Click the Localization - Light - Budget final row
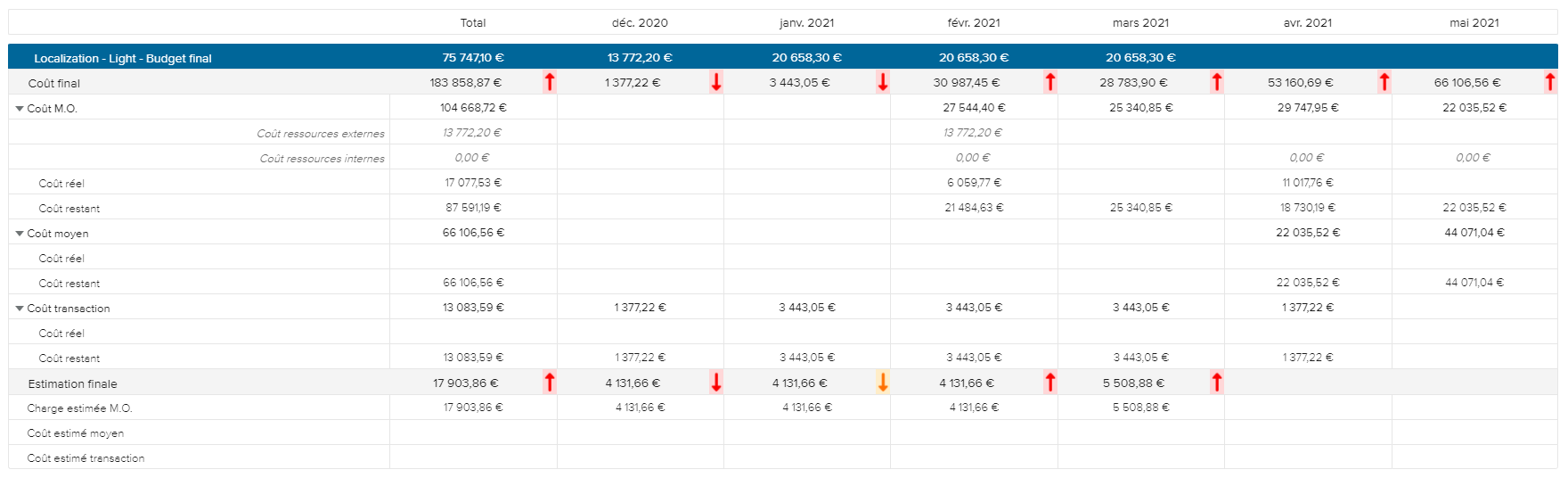This screenshot has height=478, width=1568. pos(123,58)
